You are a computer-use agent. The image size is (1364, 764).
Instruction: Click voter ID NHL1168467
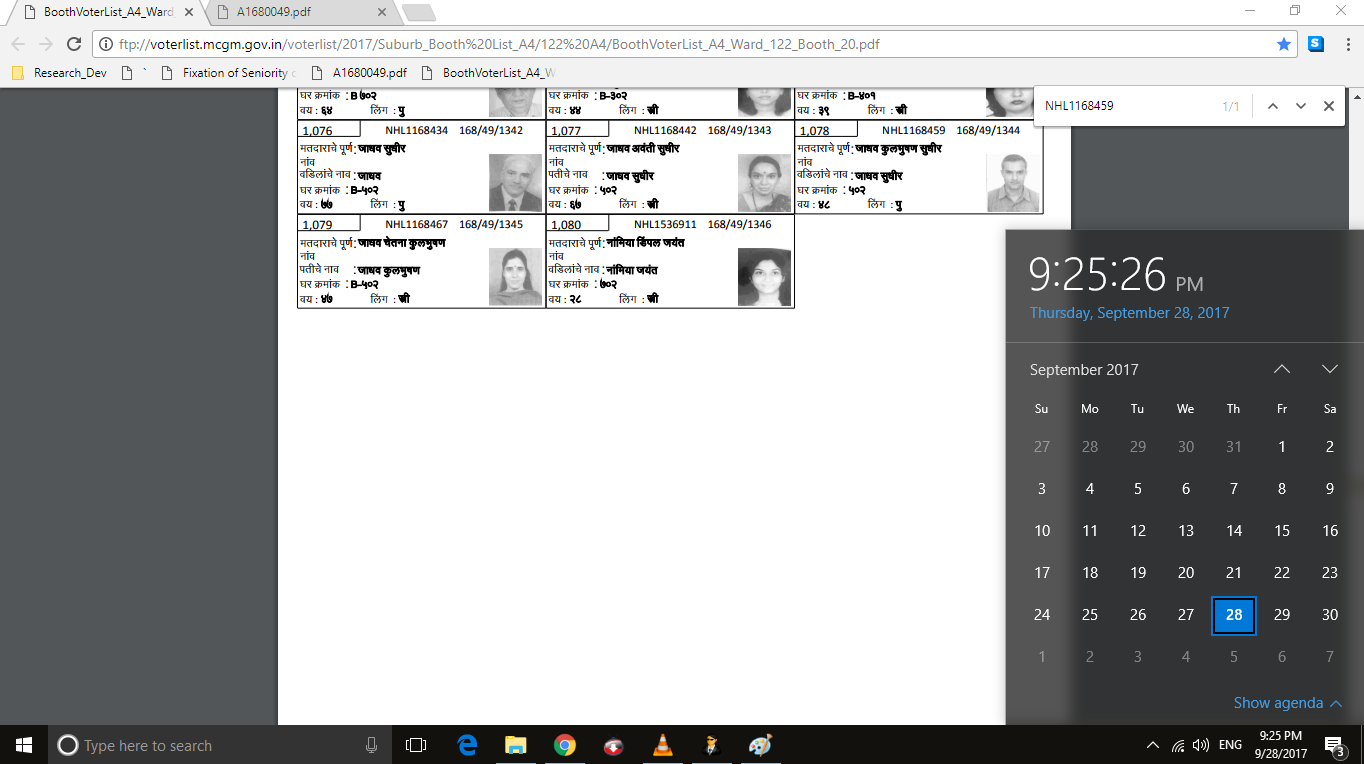416,224
